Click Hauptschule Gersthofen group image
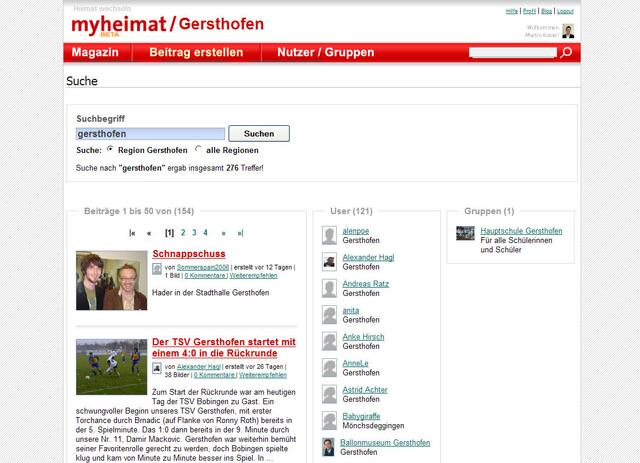Viewport: 640px width, 463px height. (x=465, y=233)
